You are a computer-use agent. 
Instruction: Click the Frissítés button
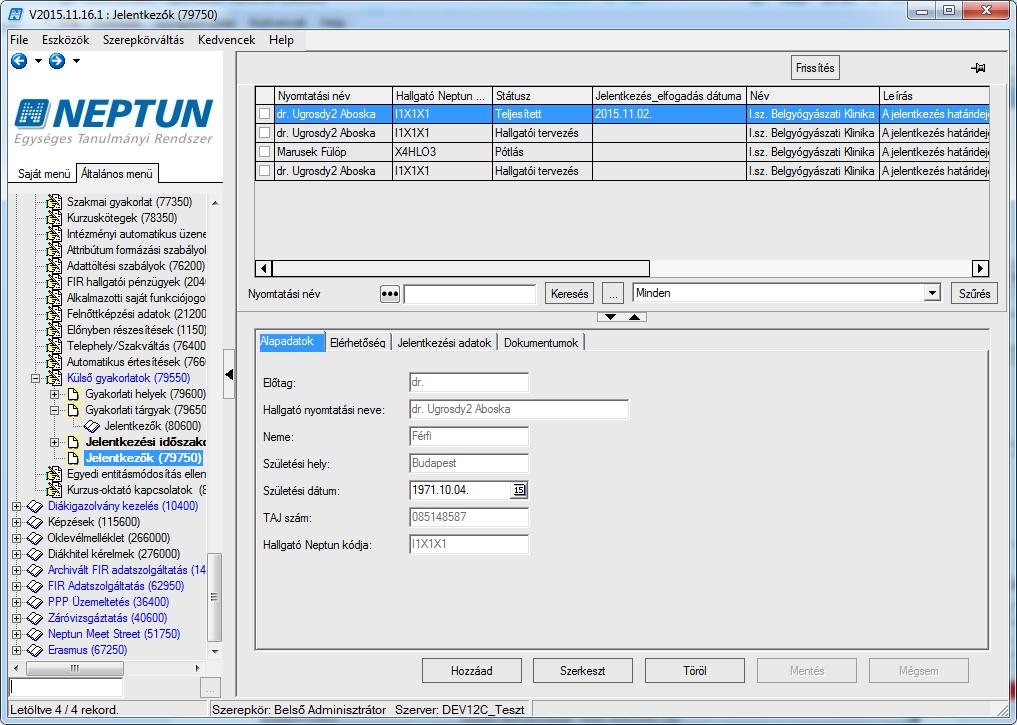pos(815,67)
